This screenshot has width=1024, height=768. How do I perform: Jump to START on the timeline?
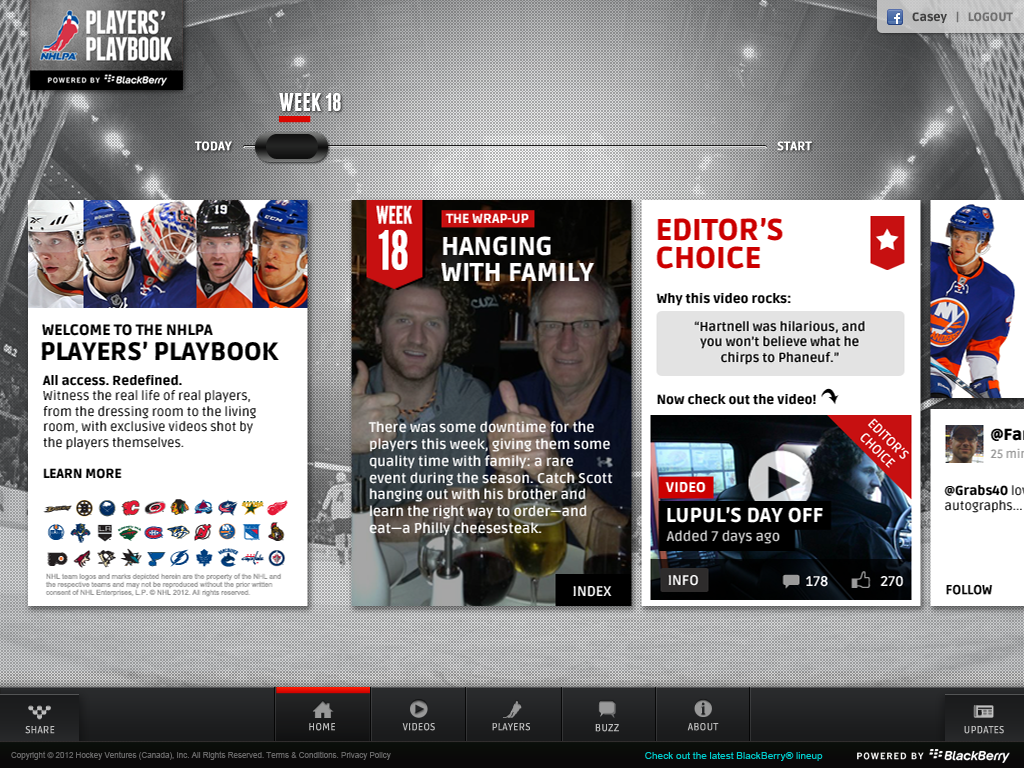point(794,146)
